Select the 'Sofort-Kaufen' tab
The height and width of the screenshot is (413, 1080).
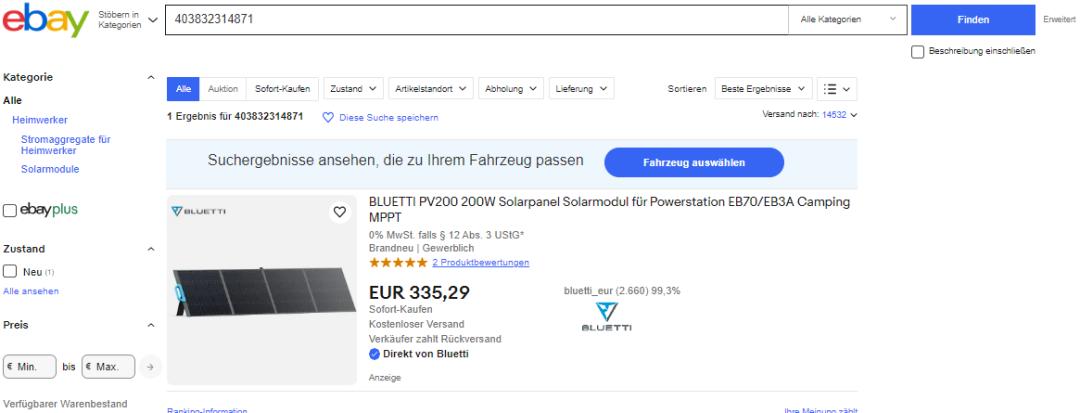(283, 89)
